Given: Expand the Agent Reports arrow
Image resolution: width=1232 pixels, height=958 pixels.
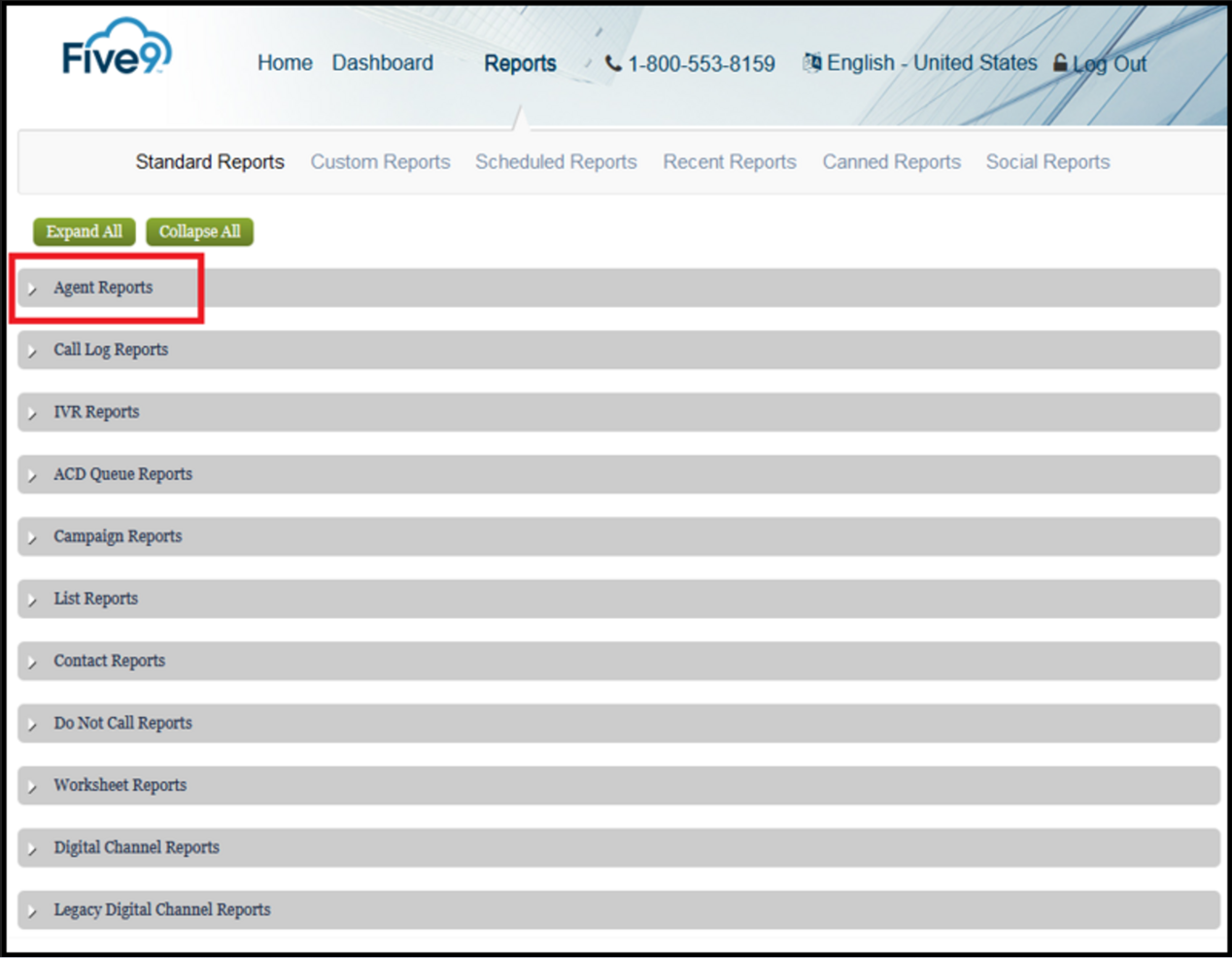Looking at the screenshot, I should [x=32, y=289].
